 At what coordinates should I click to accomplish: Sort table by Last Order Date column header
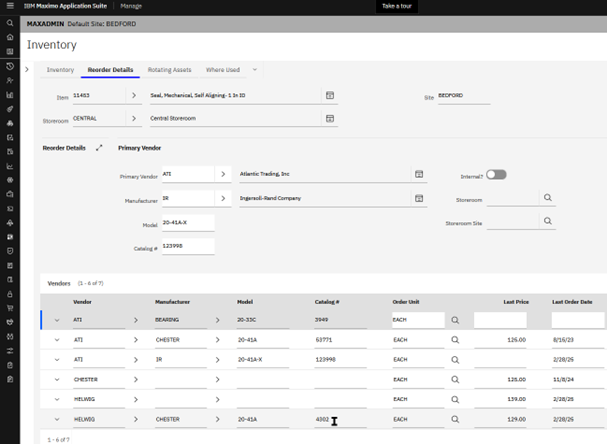pos(572,302)
